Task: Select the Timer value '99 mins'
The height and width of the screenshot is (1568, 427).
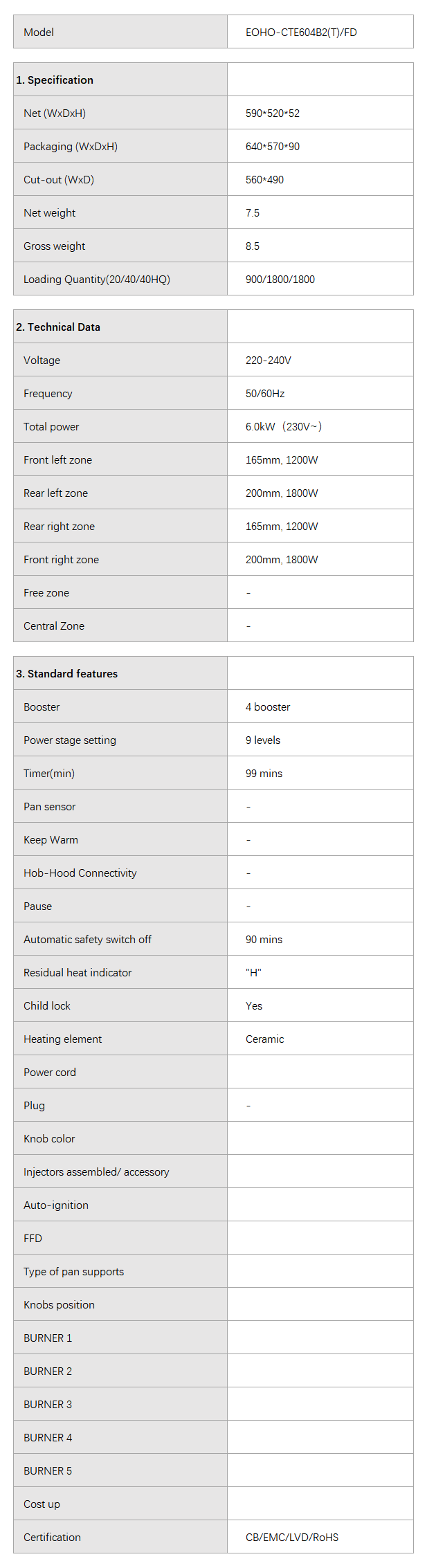Action: click(264, 774)
